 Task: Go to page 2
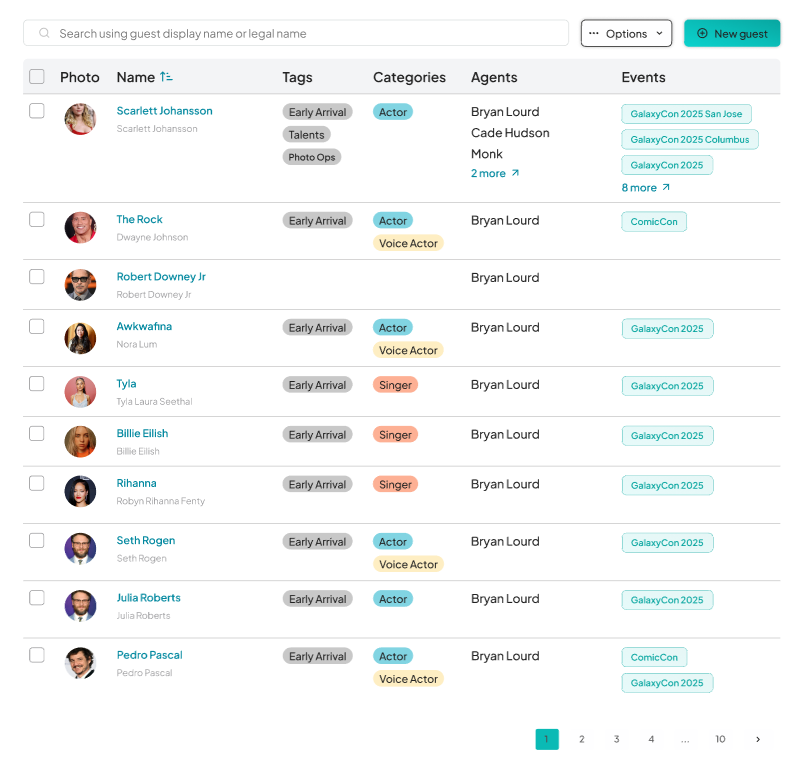pyautogui.click(x=581, y=739)
